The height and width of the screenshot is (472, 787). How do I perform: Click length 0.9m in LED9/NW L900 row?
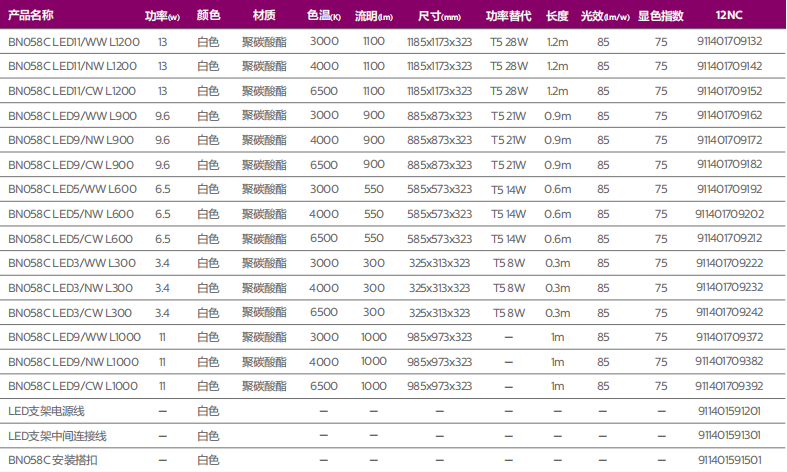pyautogui.click(x=558, y=140)
